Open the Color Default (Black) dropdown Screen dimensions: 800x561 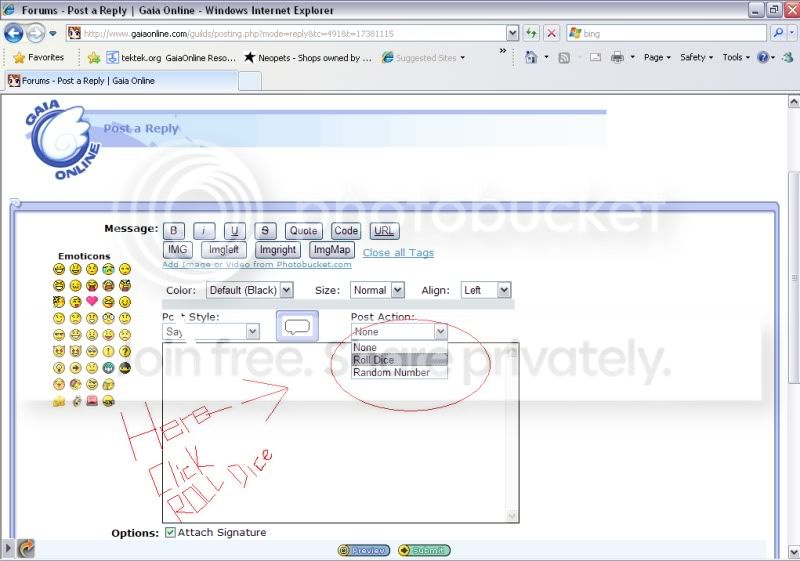coord(249,290)
